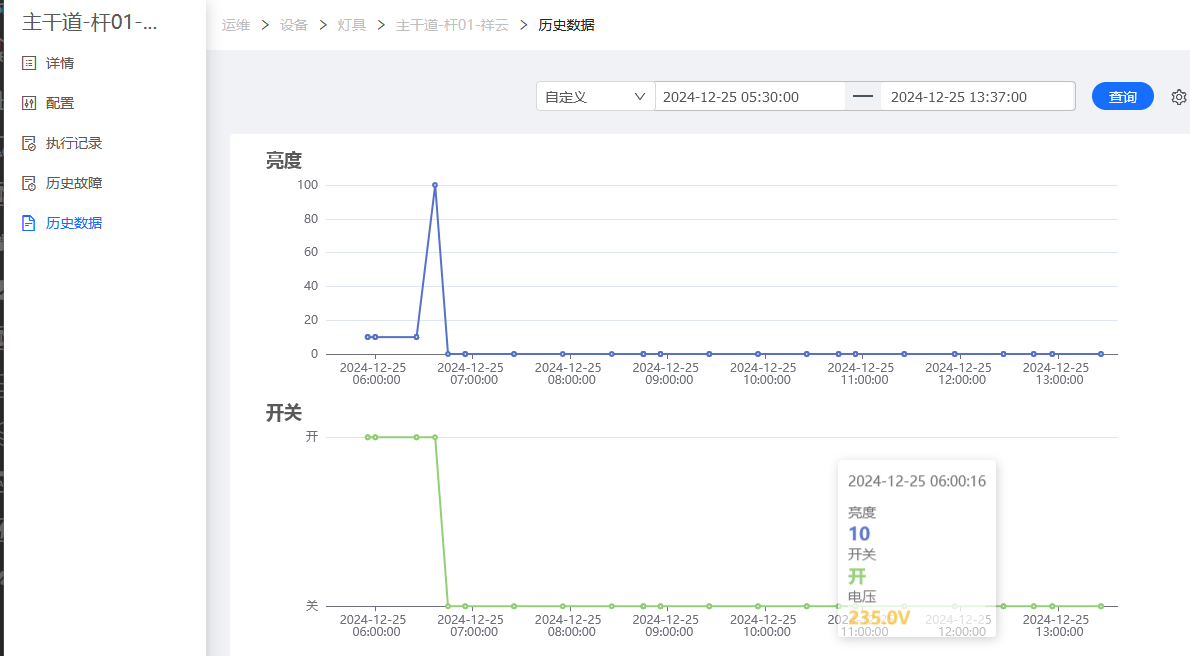Click the blue 查询 button
The image size is (1190, 656).
tap(1122, 96)
